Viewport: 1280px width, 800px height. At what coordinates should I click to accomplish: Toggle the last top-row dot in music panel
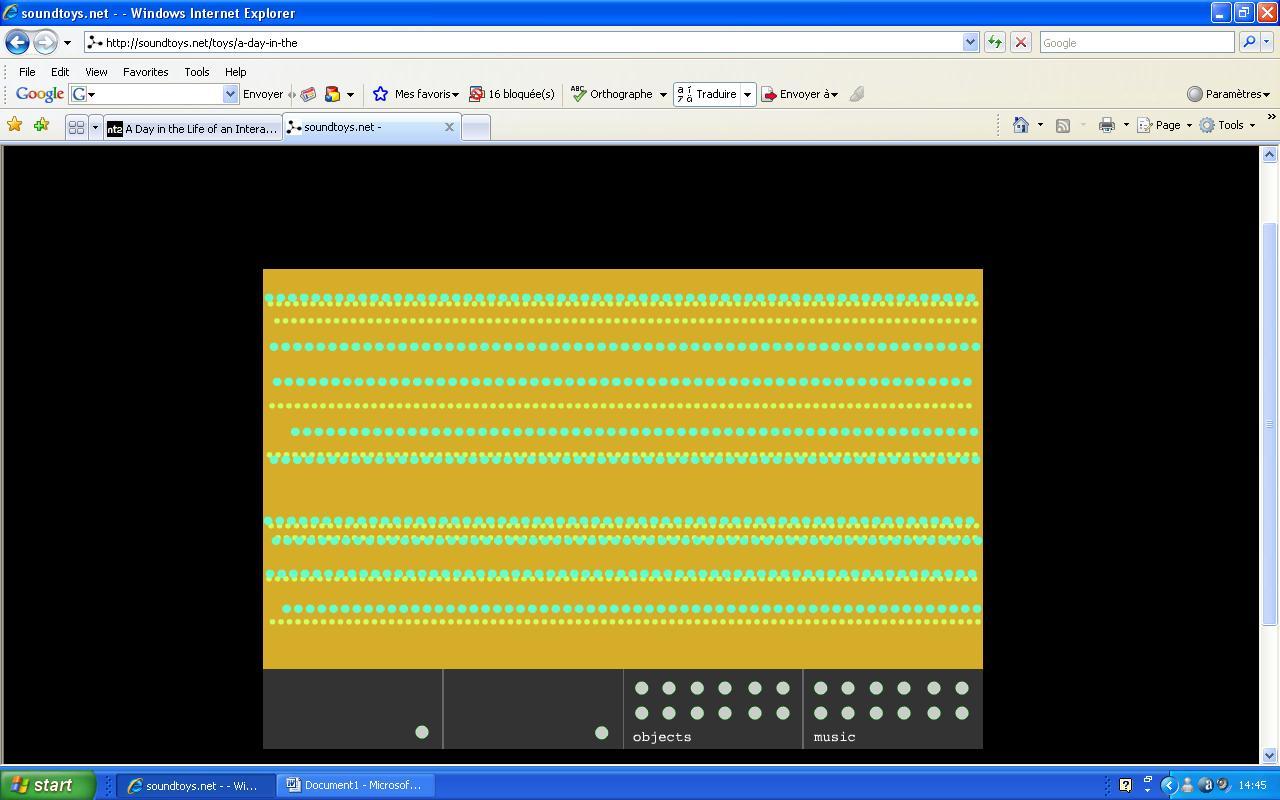point(962,688)
